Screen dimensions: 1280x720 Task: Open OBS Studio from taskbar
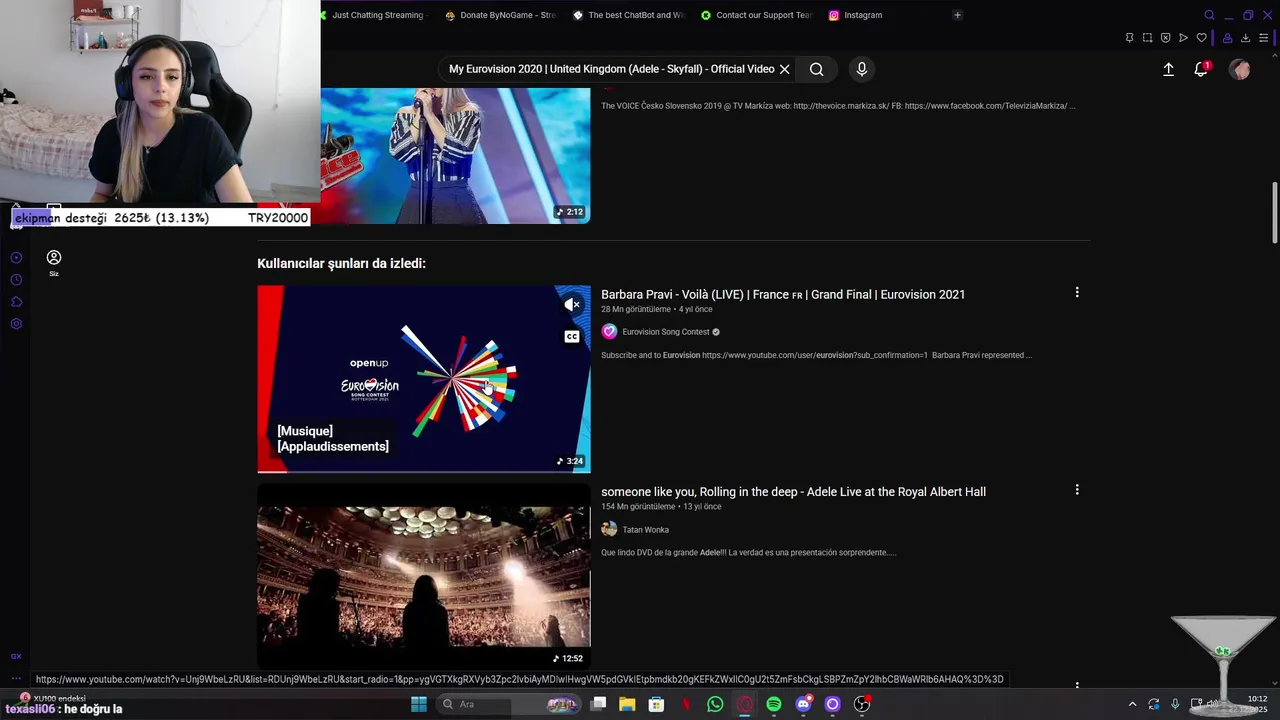click(862, 704)
